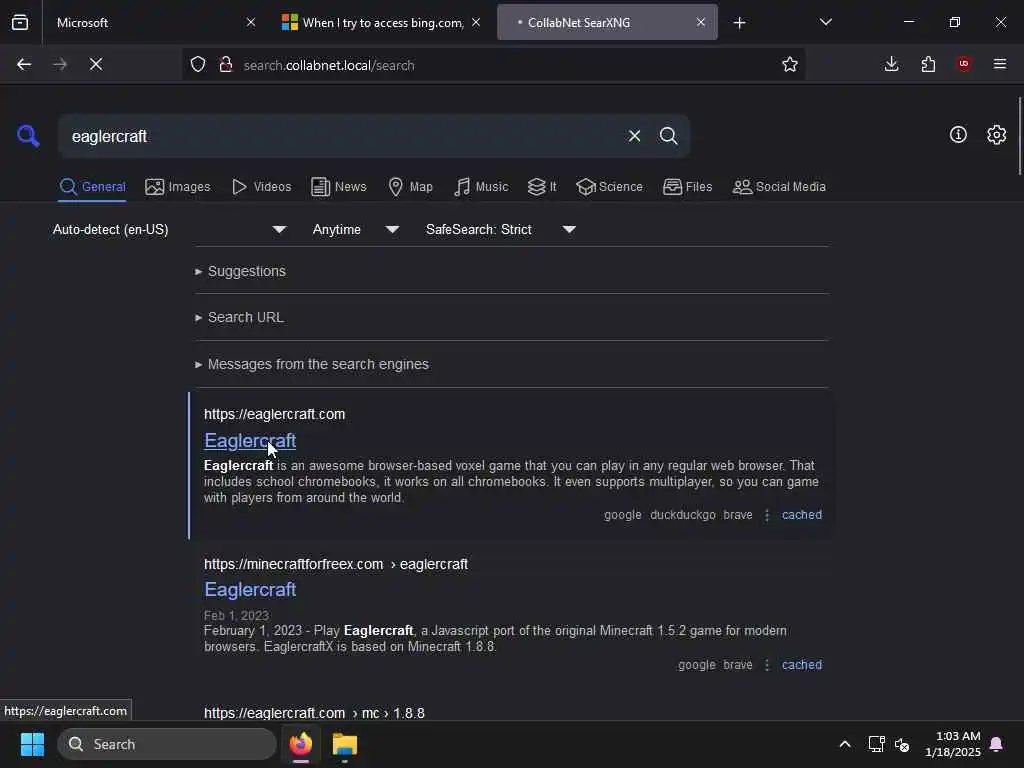The width and height of the screenshot is (1024, 768).
Task: Open the SafeSearch: Strict dropdown
Action: [x=501, y=229]
